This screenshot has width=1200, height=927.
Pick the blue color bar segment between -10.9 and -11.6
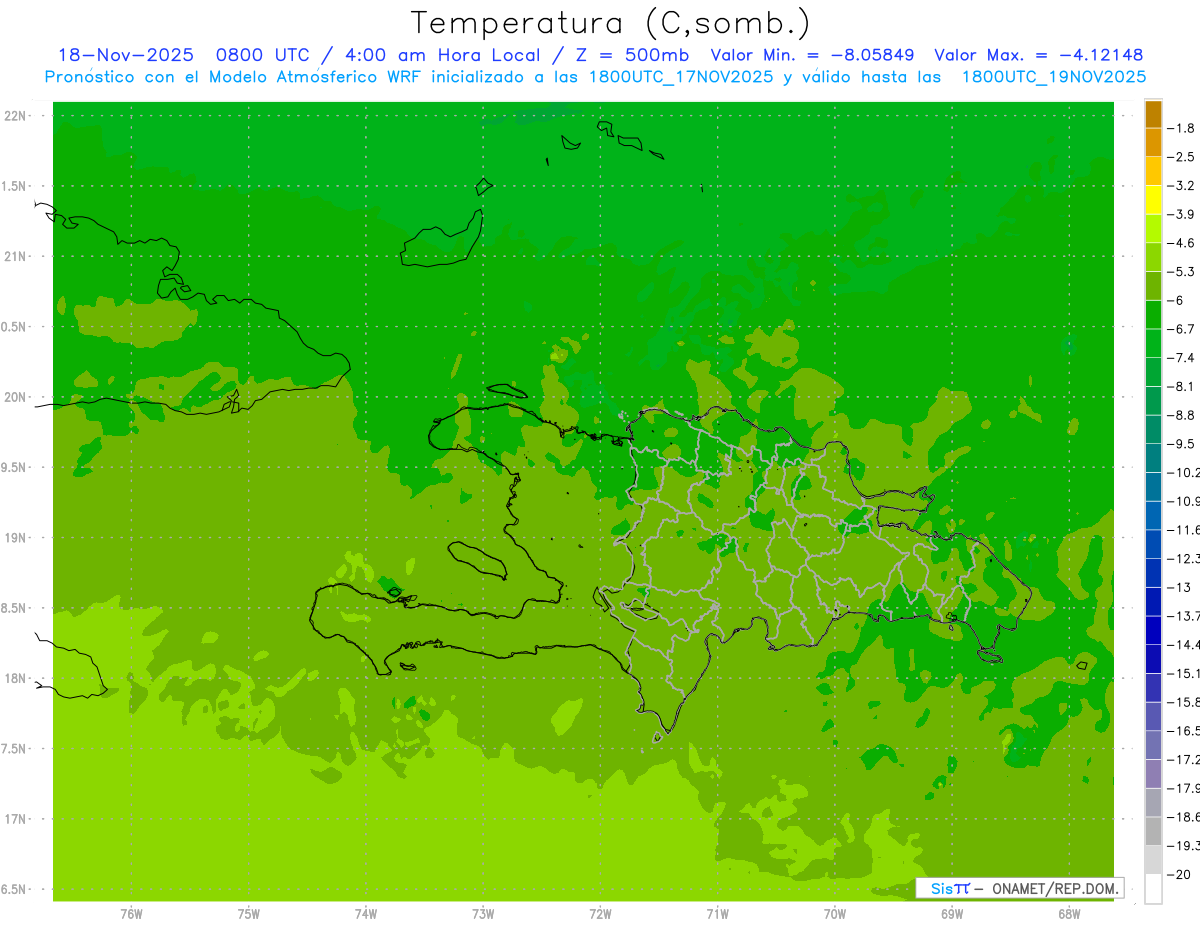point(1153,515)
